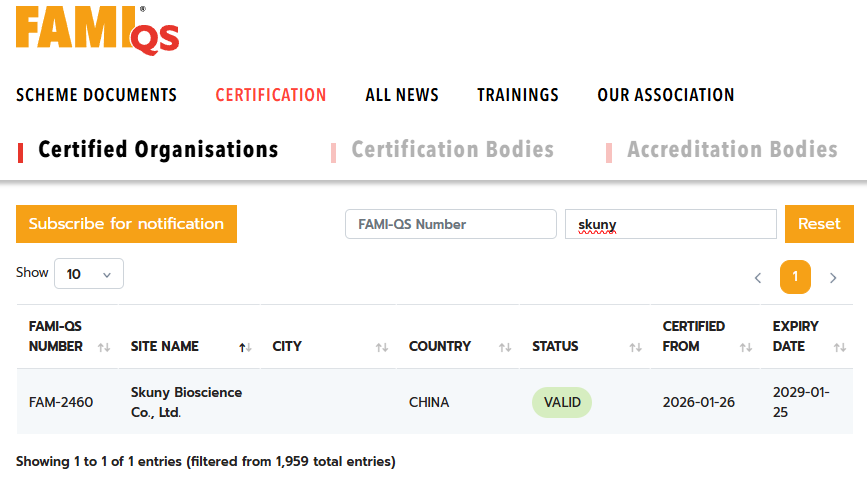867x490 pixels.
Task: Switch to Certification Bodies tab
Action: click(452, 150)
